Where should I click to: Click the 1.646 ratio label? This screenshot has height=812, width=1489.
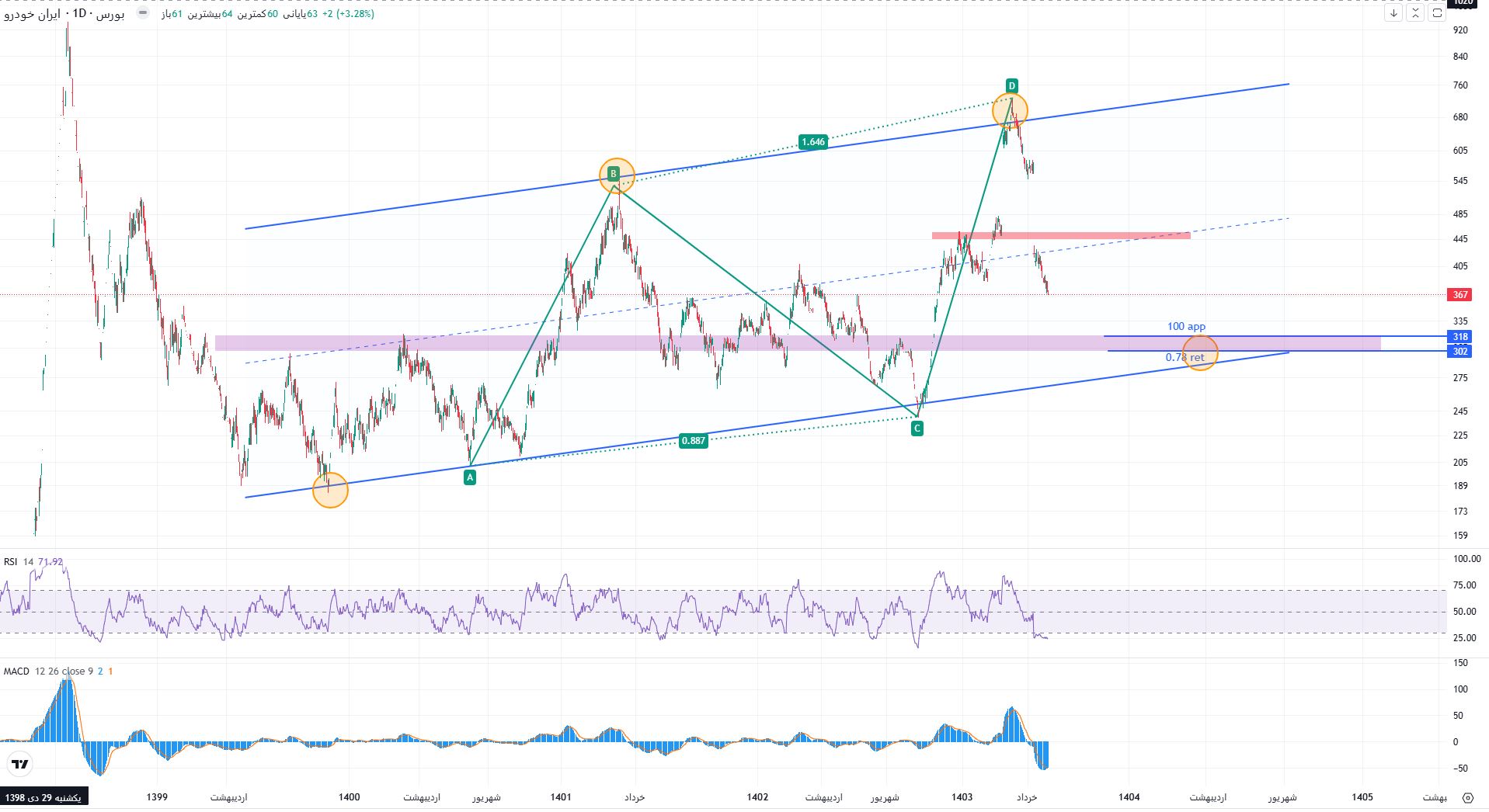coord(812,141)
